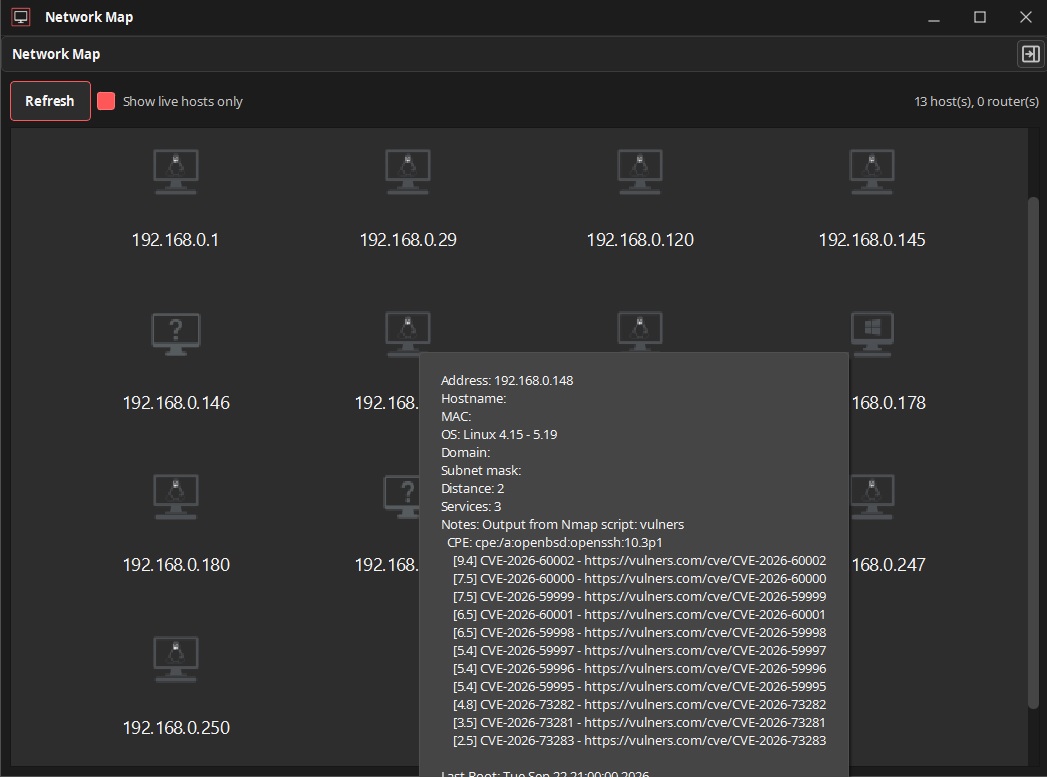The width and height of the screenshot is (1047, 777).
Task: Click the host map vertical scrollbar
Action: pyautogui.click(x=1033, y=454)
